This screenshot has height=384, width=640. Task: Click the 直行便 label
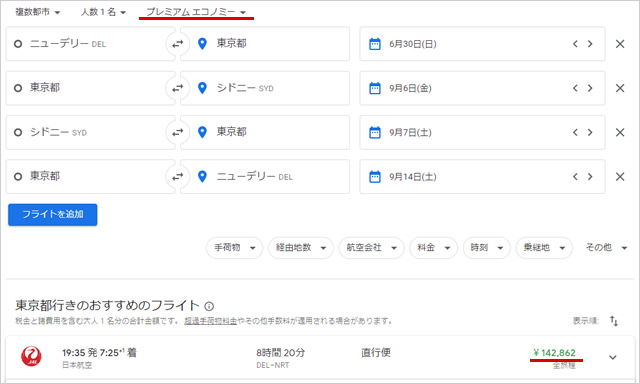click(376, 353)
